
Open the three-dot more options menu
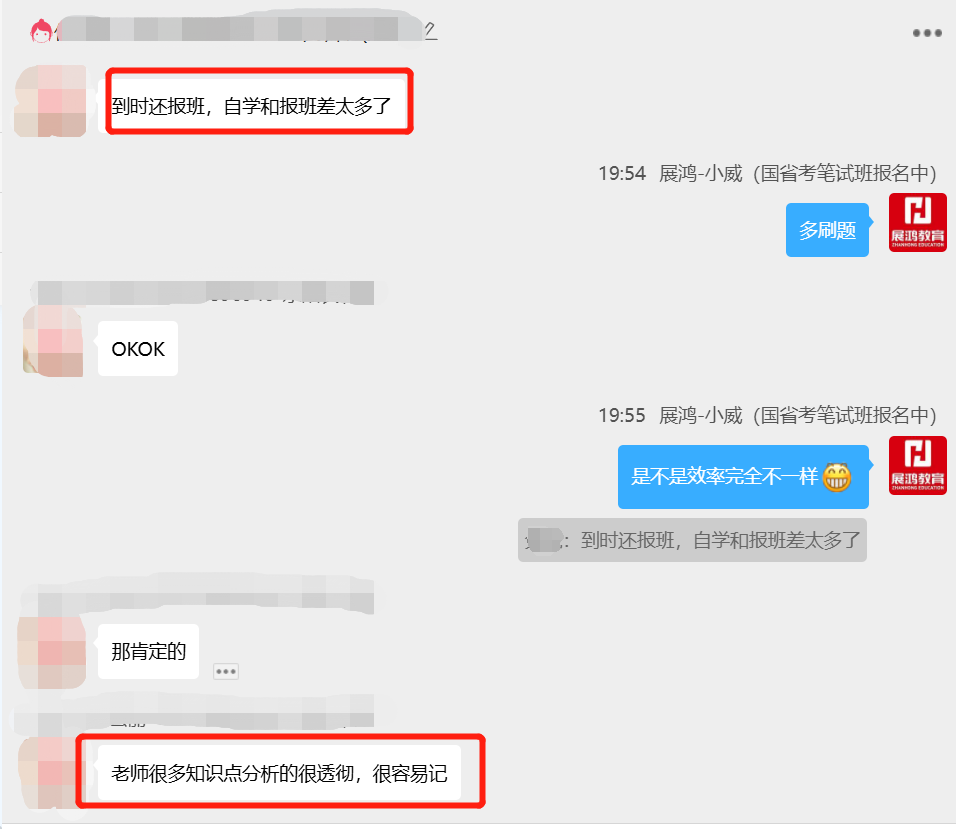(927, 33)
